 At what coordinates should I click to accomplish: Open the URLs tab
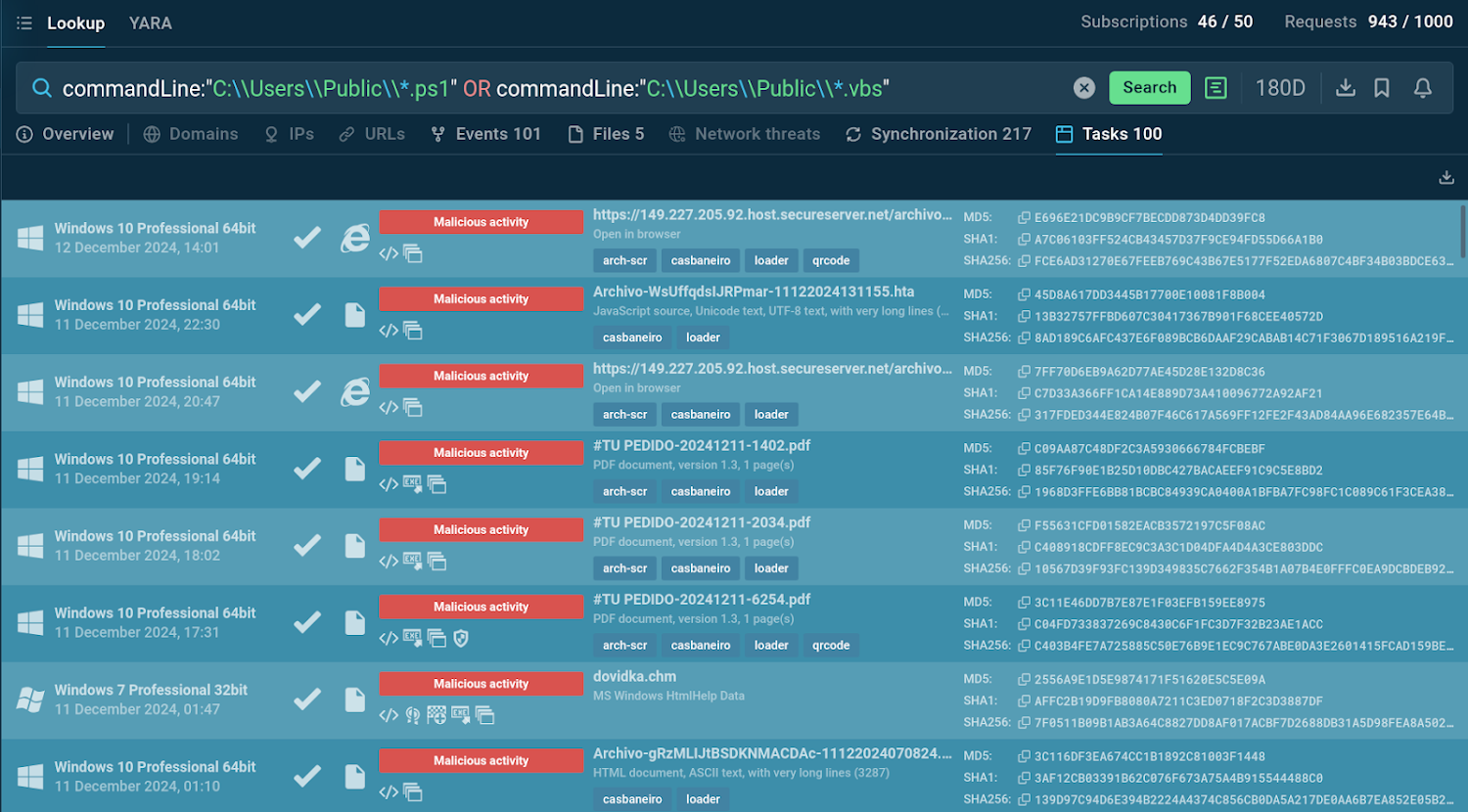point(372,134)
